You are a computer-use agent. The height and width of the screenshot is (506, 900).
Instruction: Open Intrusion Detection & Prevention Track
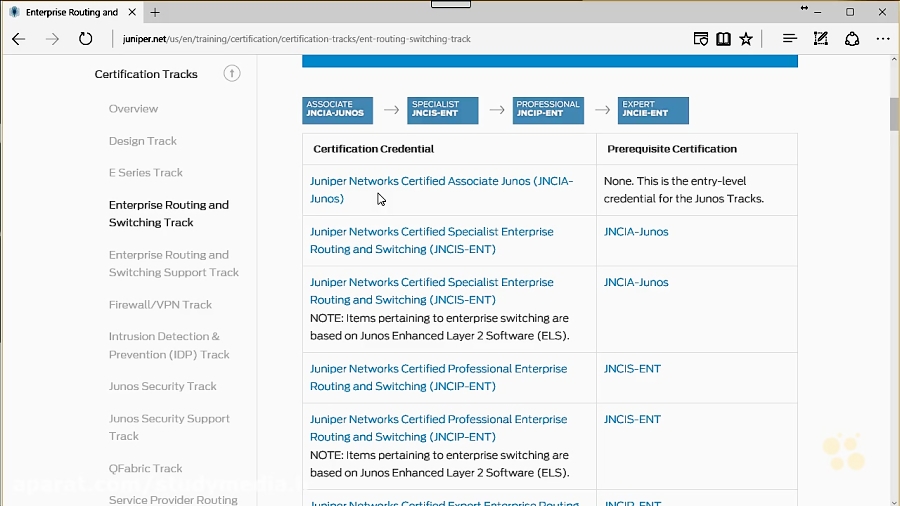click(169, 345)
